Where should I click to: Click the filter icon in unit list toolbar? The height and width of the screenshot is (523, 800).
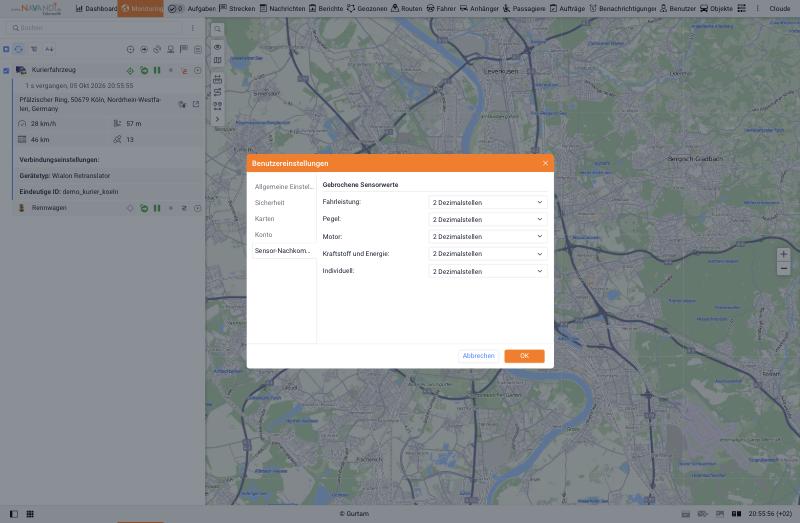pos(34,49)
